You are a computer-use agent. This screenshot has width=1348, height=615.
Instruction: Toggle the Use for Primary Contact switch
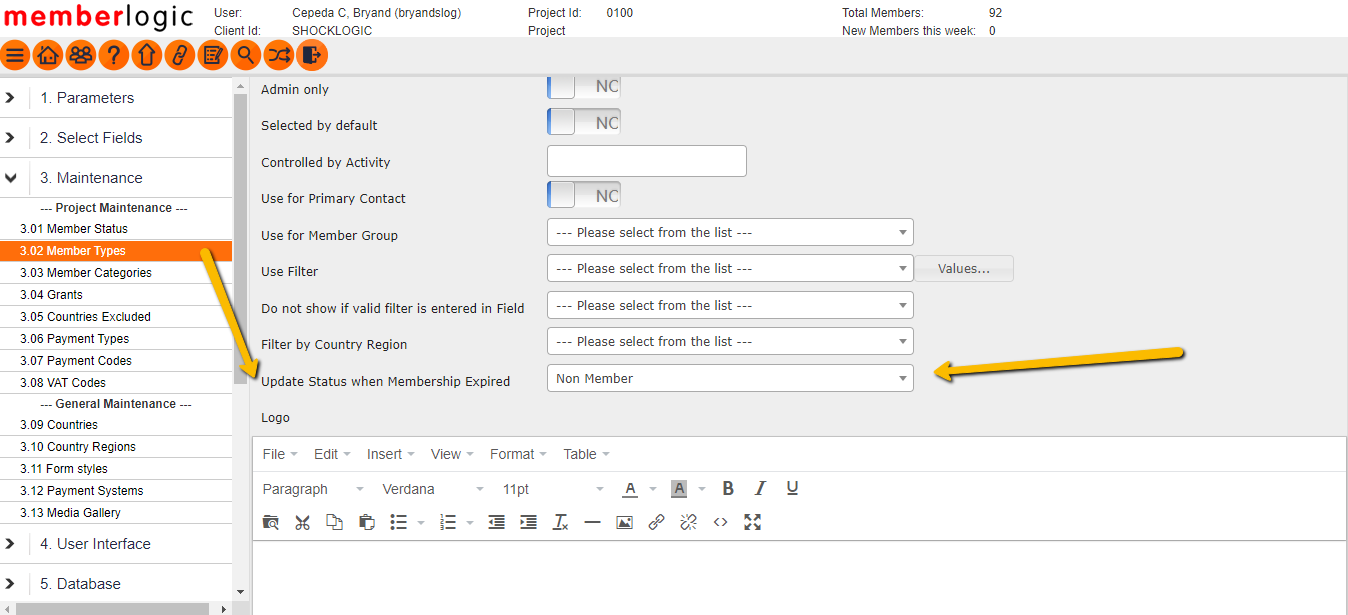tap(584, 195)
